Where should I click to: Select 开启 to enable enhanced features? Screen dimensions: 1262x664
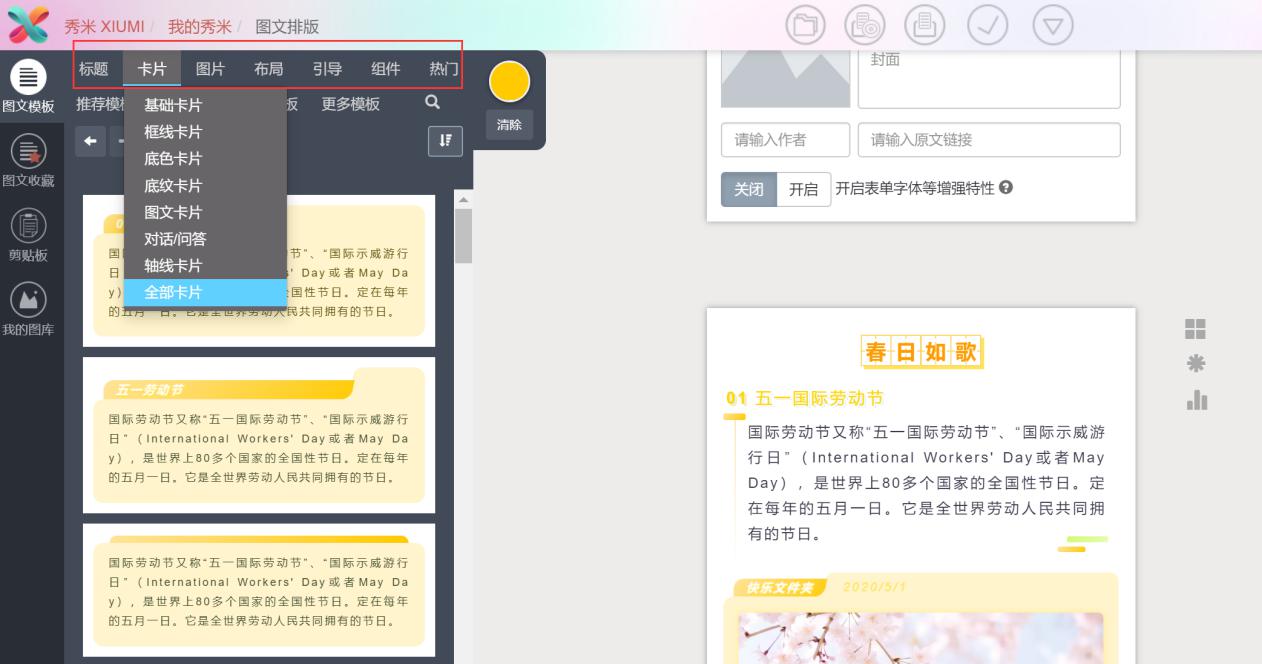(x=803, y=189)
